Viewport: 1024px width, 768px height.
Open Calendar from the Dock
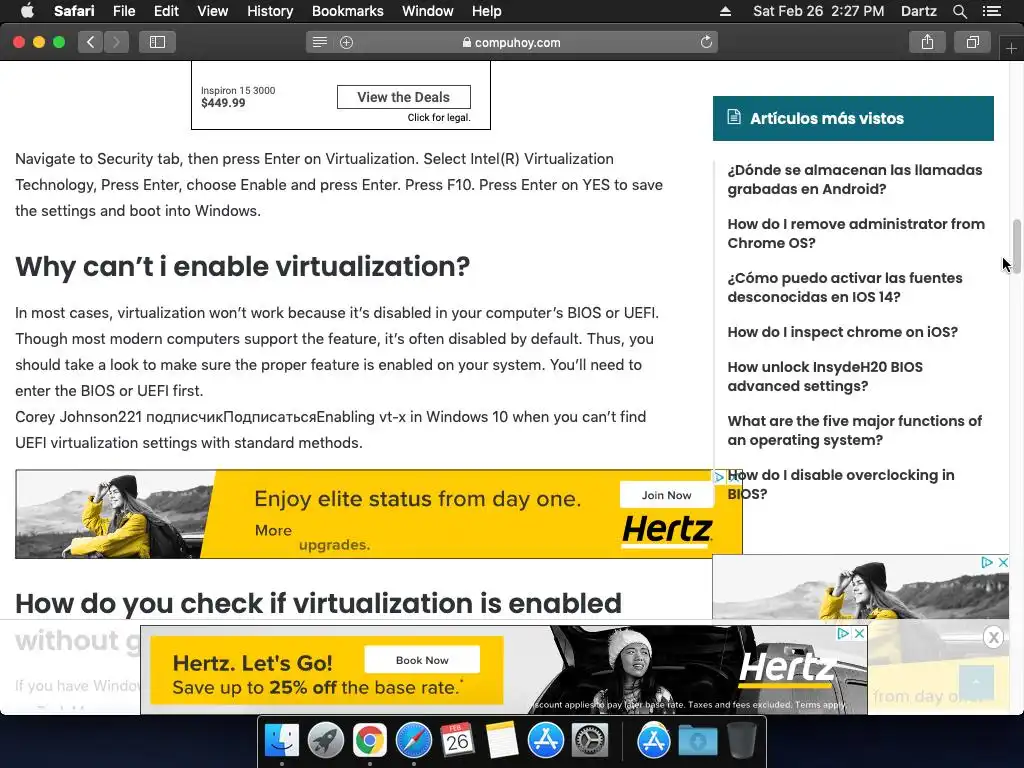(x=457, y=741)
